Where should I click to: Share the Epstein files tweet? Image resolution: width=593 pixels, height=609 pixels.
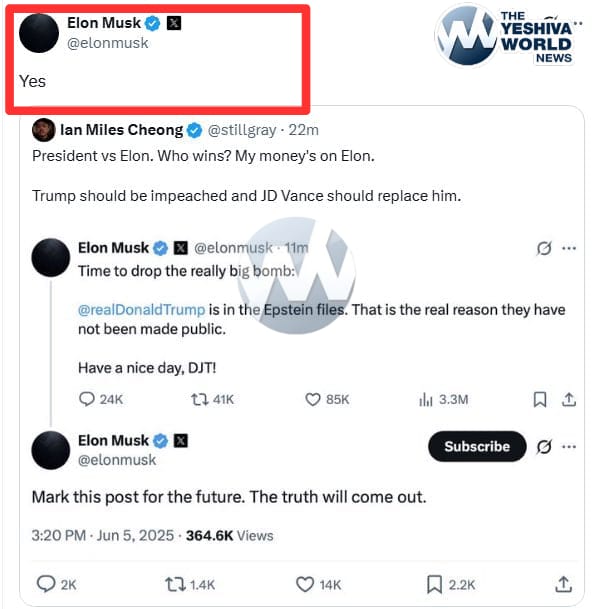coord(569,399)
